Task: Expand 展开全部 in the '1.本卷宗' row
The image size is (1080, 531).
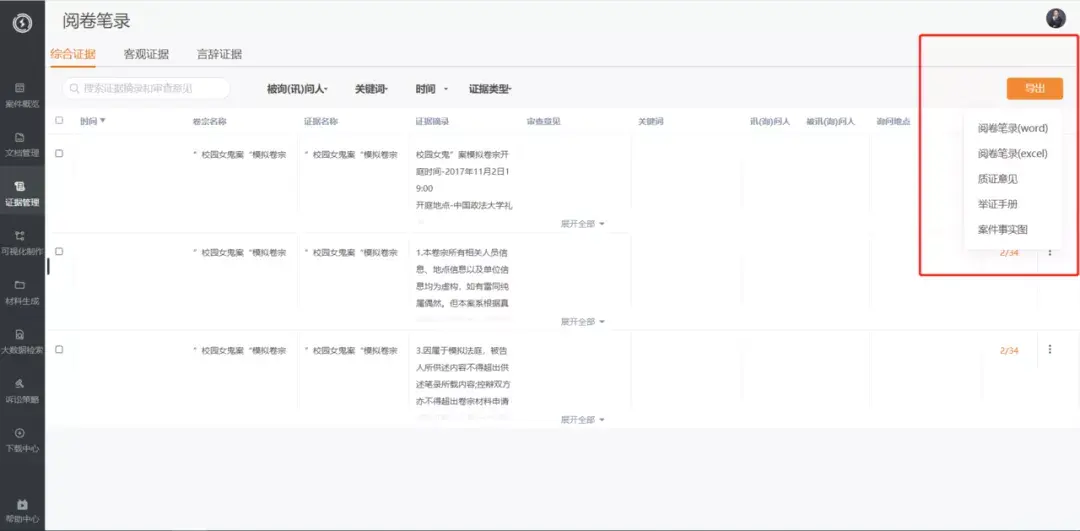Action: point(583,322)
